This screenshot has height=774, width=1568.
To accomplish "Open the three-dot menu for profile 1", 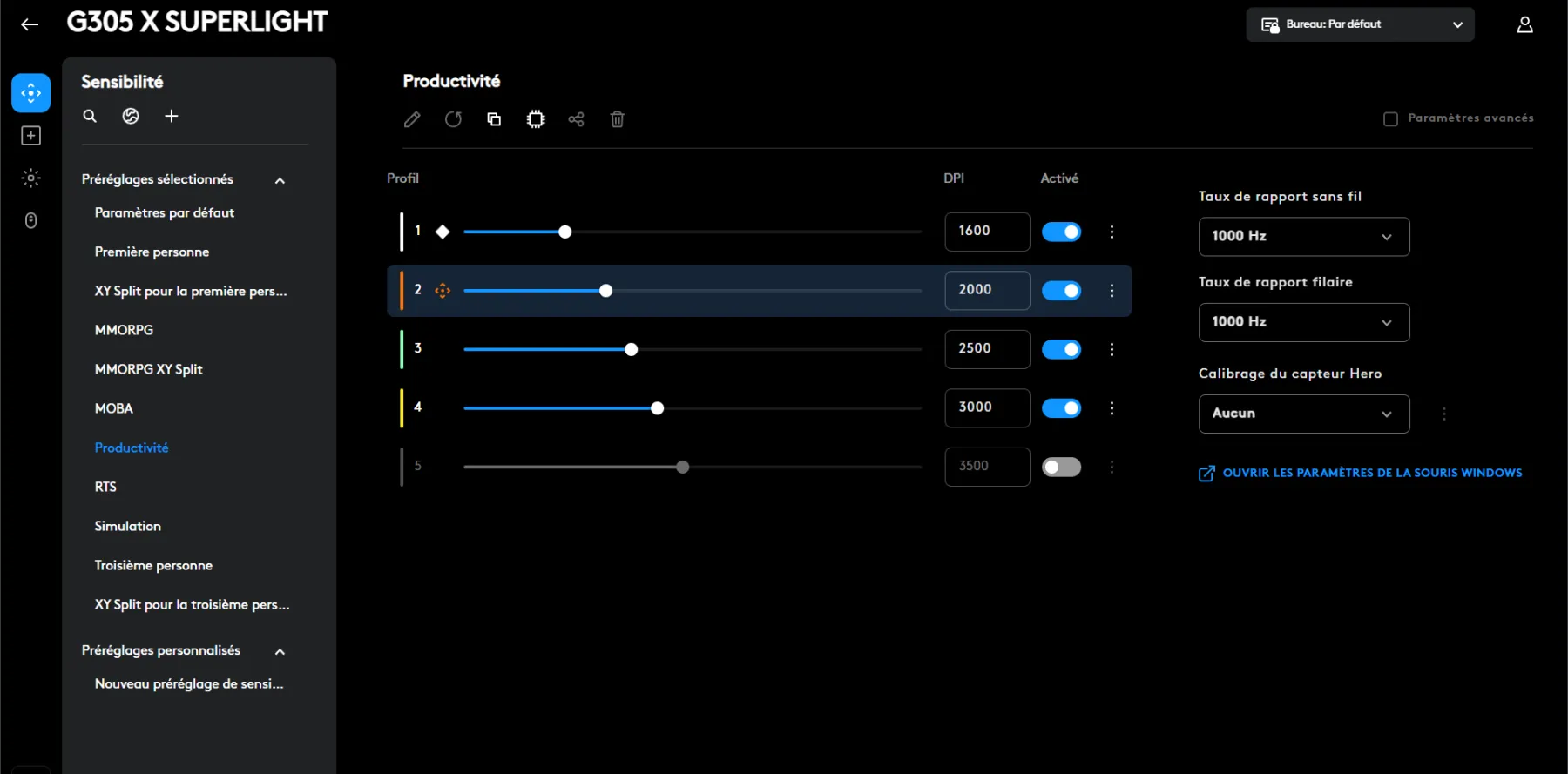I will pos(1112,232).
